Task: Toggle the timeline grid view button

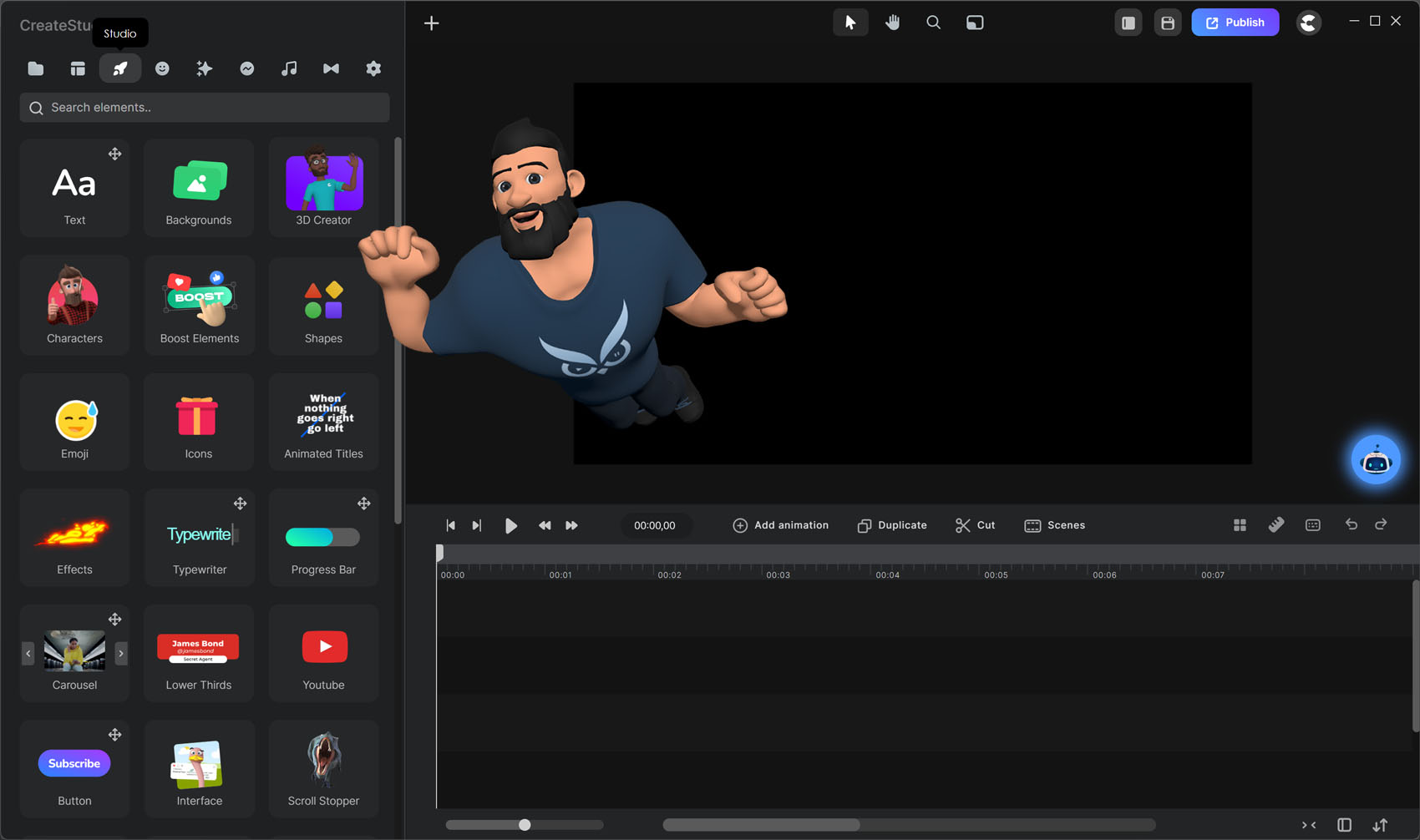Action: [1240, 525]
